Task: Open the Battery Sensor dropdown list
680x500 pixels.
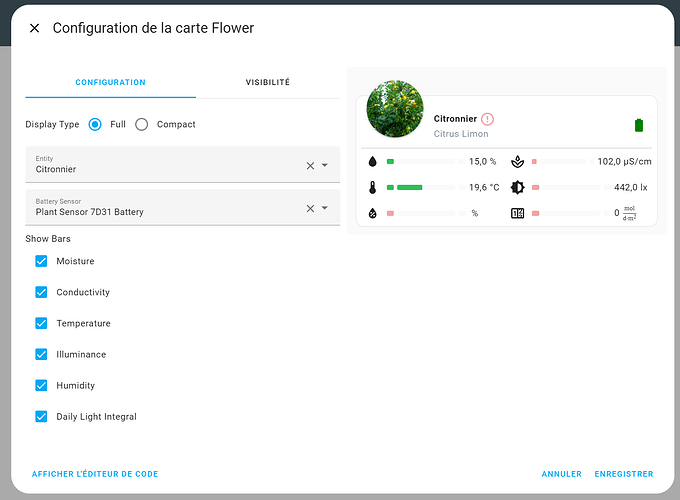Action: (x=325, y=208)
